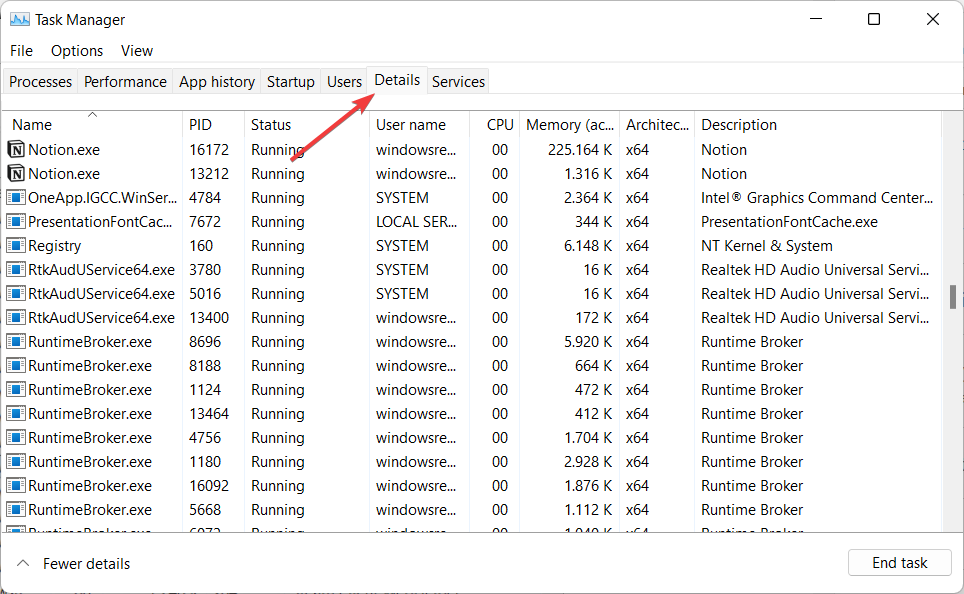Click PID value 3780
This screenshot has height=594, width=964.
click(205, 269)
